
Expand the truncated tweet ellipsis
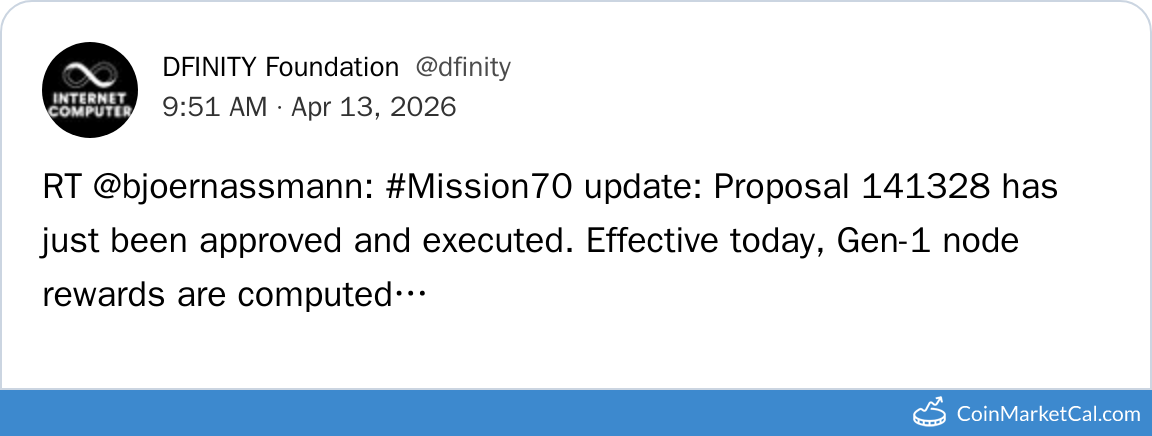tap(410, 296)
